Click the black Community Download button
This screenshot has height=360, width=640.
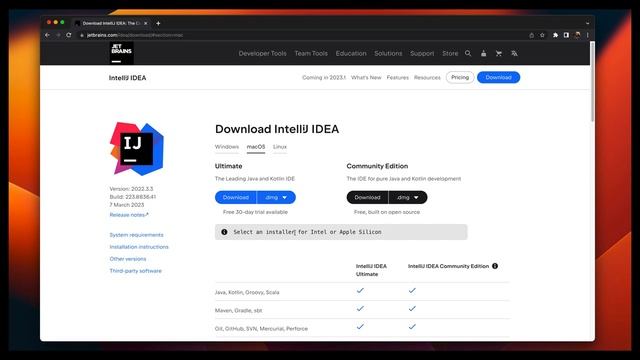coord(367,198)
